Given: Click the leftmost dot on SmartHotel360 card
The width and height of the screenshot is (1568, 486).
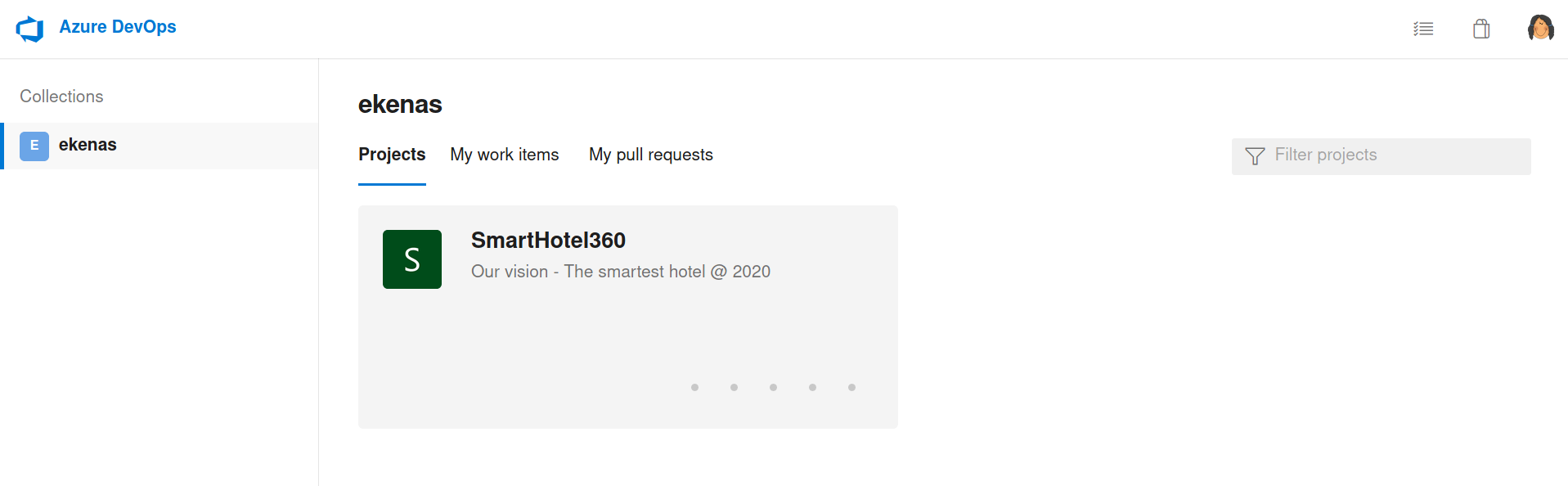Looking at the screenshot, I should point(694,387).
